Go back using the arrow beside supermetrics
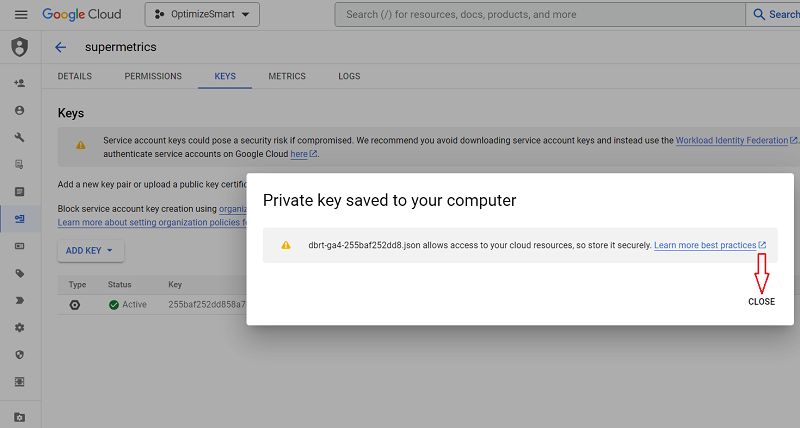800x428 pixels. (x=61, y=47)
